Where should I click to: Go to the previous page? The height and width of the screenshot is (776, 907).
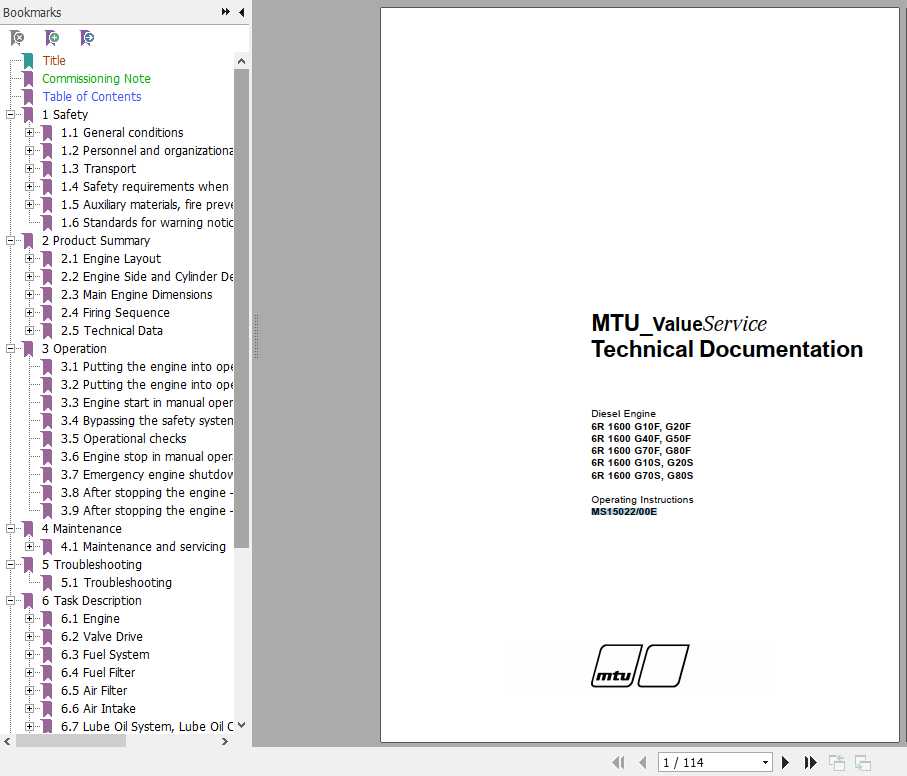643,762
